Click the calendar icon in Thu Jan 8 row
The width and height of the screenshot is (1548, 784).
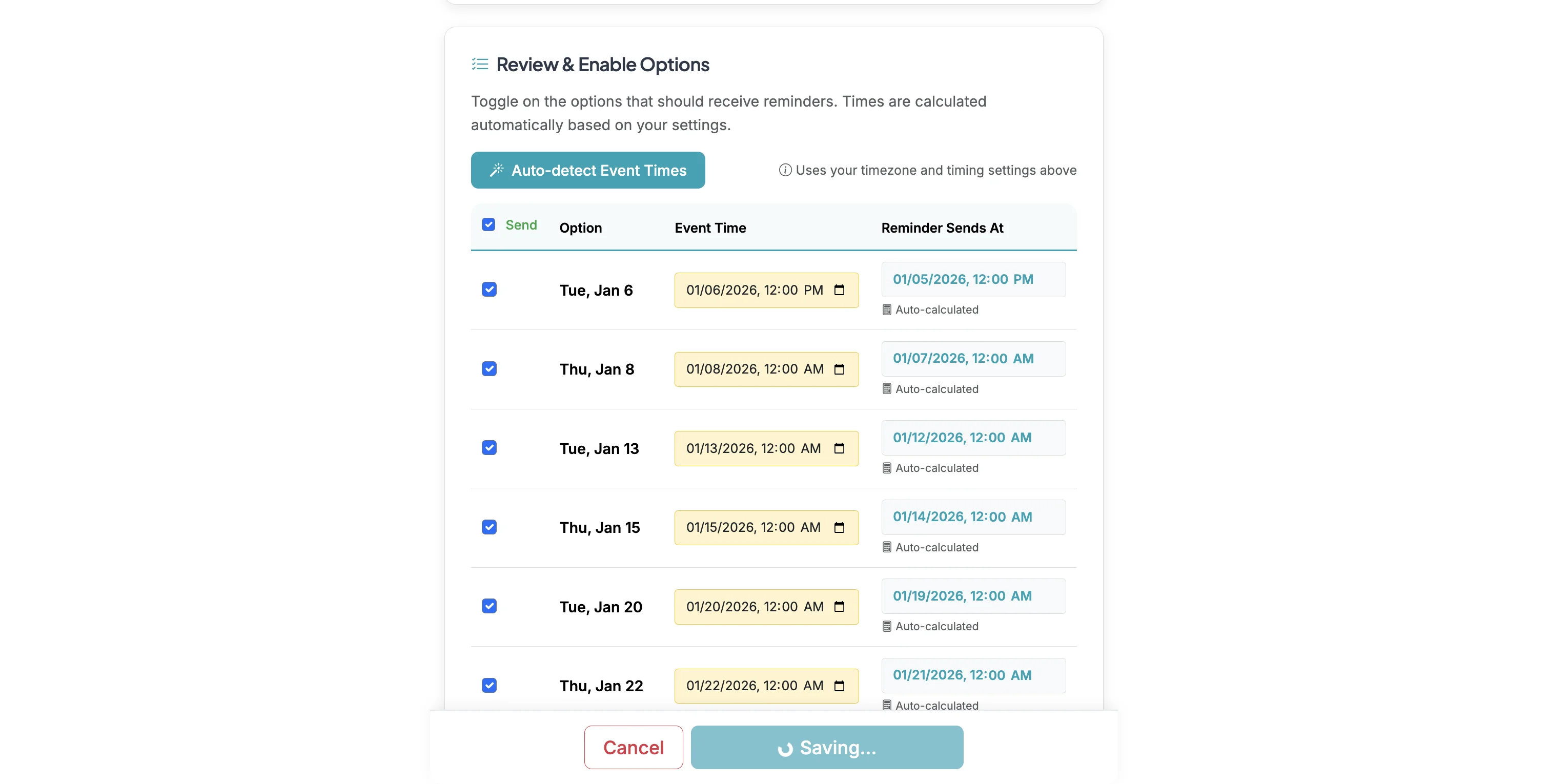840,369
